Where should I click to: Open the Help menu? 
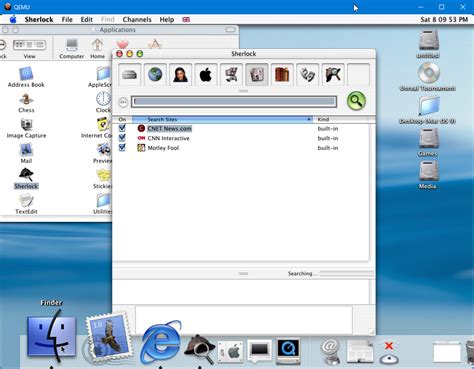click(167, 19)
